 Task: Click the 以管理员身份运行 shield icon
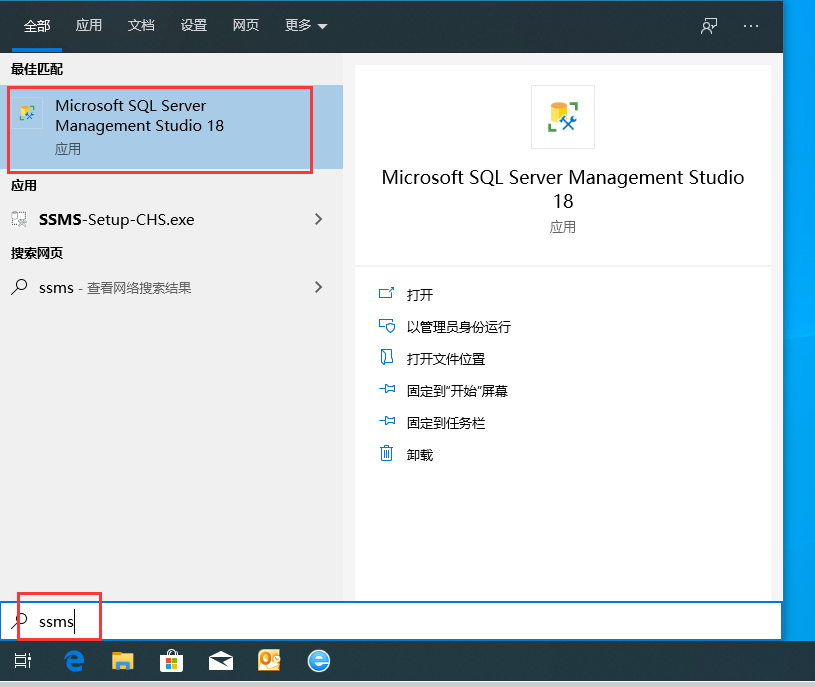coord(387,326)
